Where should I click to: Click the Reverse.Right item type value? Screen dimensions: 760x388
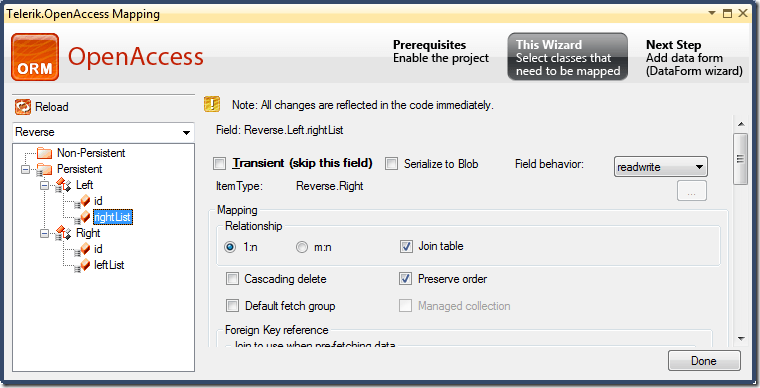point(330,186)
